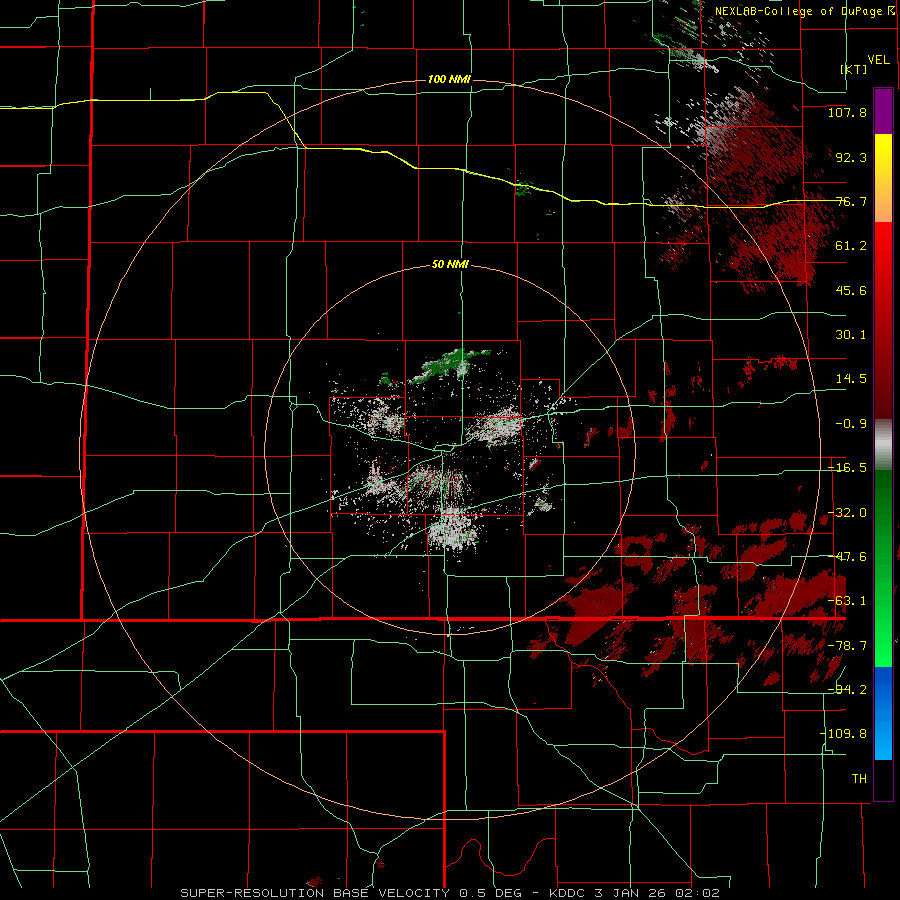This screenshot has height=900, width=900.
Task: Click the bright green segment of color bar
Action: pos(883,634)
